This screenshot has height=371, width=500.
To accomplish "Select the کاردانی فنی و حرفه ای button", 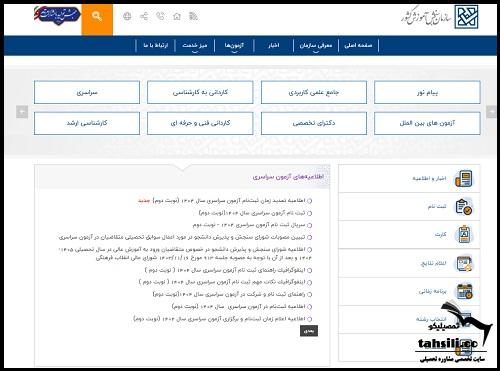I will coord(200,123).
